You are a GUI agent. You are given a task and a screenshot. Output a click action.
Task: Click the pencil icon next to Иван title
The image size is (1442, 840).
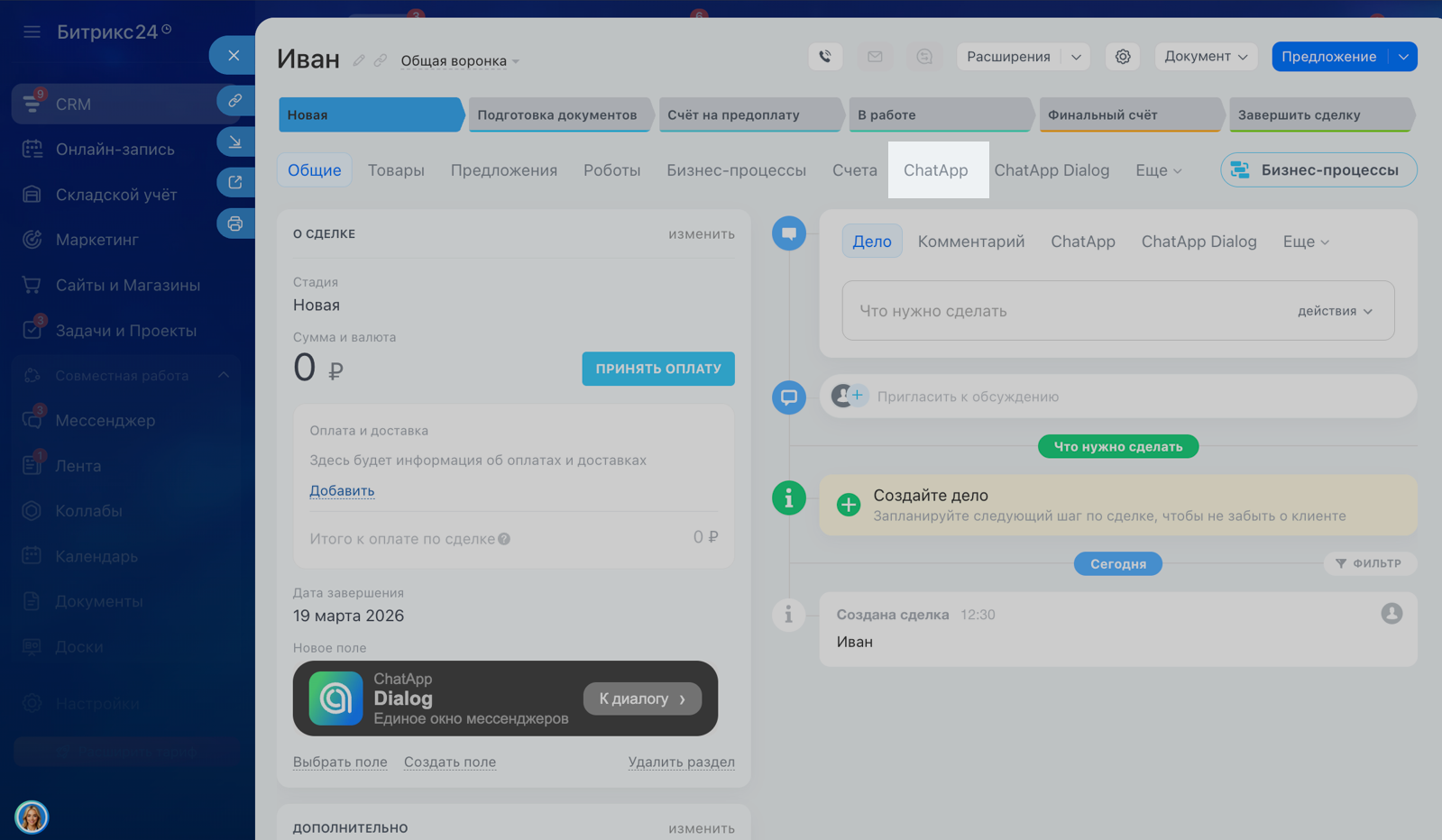[x=359, y=60]
